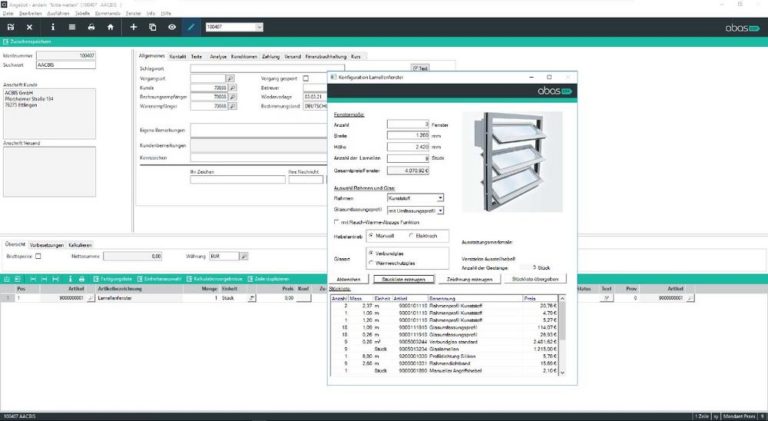Viewport: 768px width, 421px height.
Task: Click the save icon in the top toolbar
Action: (x=10, y=27)
